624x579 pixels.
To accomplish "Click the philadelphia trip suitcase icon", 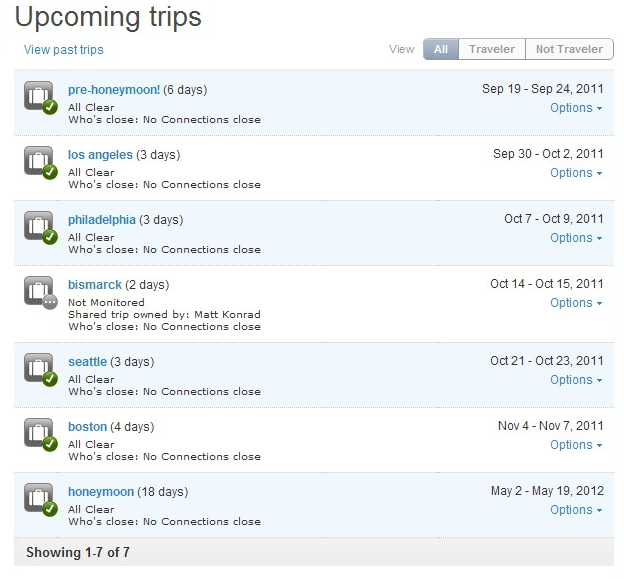I will 39,226.
